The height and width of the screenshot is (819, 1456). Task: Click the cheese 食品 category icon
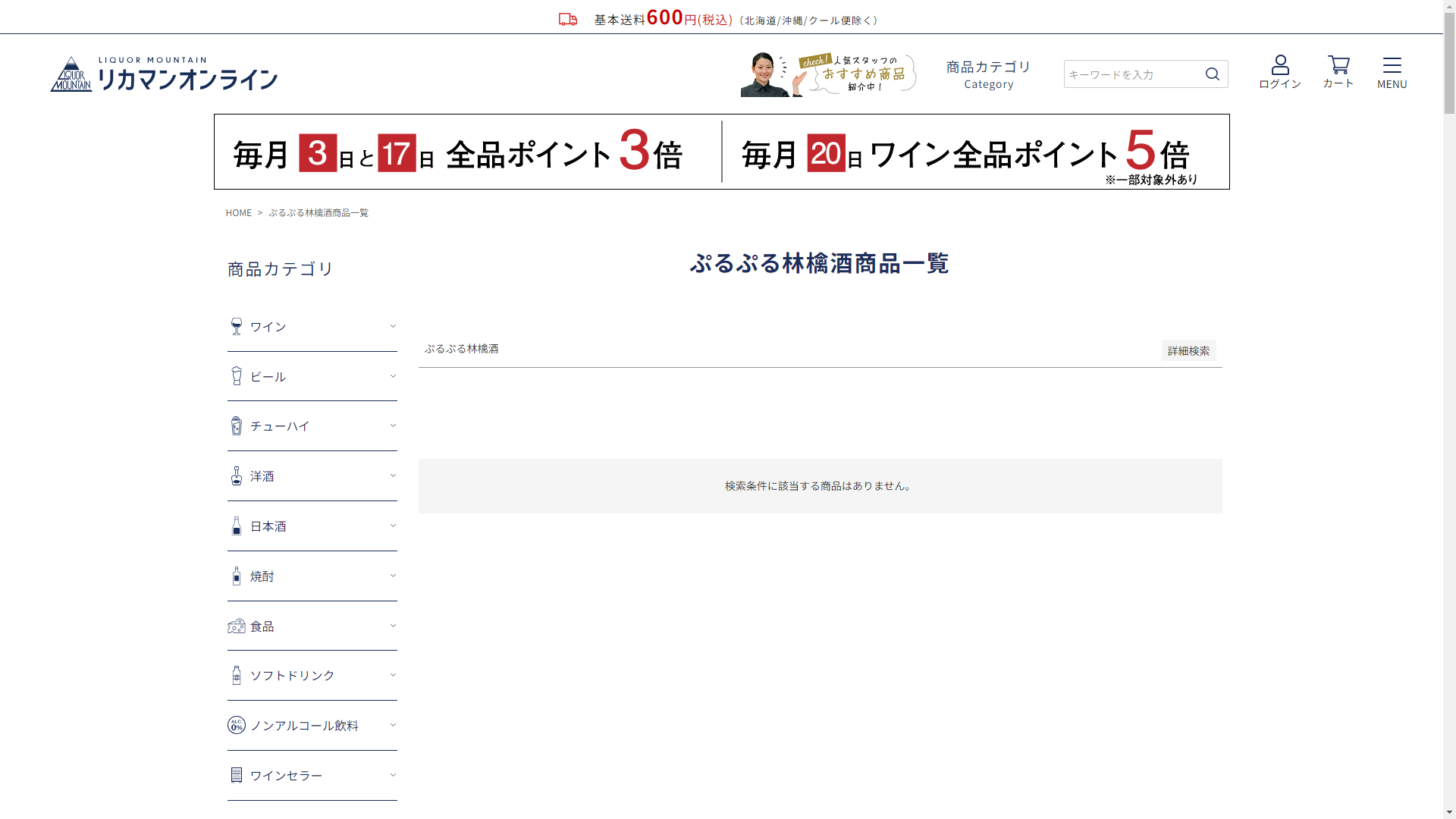[x=237, y=626]
